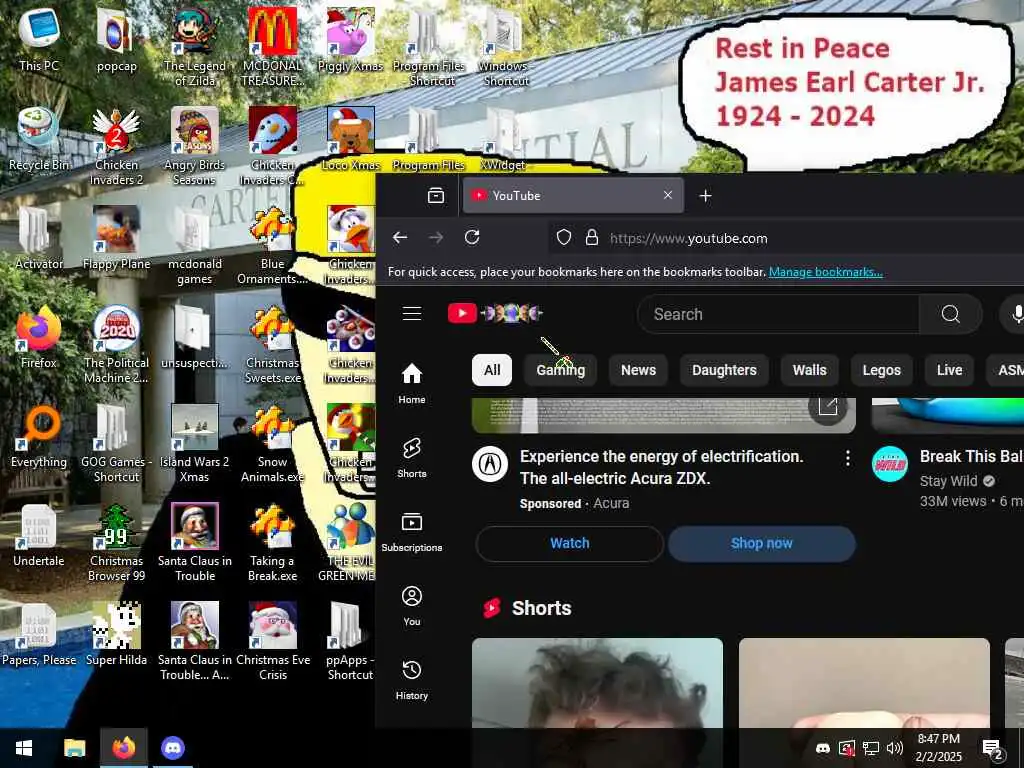The height and width of the screenshot is (768, 1024).
Task: Open Shorts in the sidebar
Action: tap(411, 457)
